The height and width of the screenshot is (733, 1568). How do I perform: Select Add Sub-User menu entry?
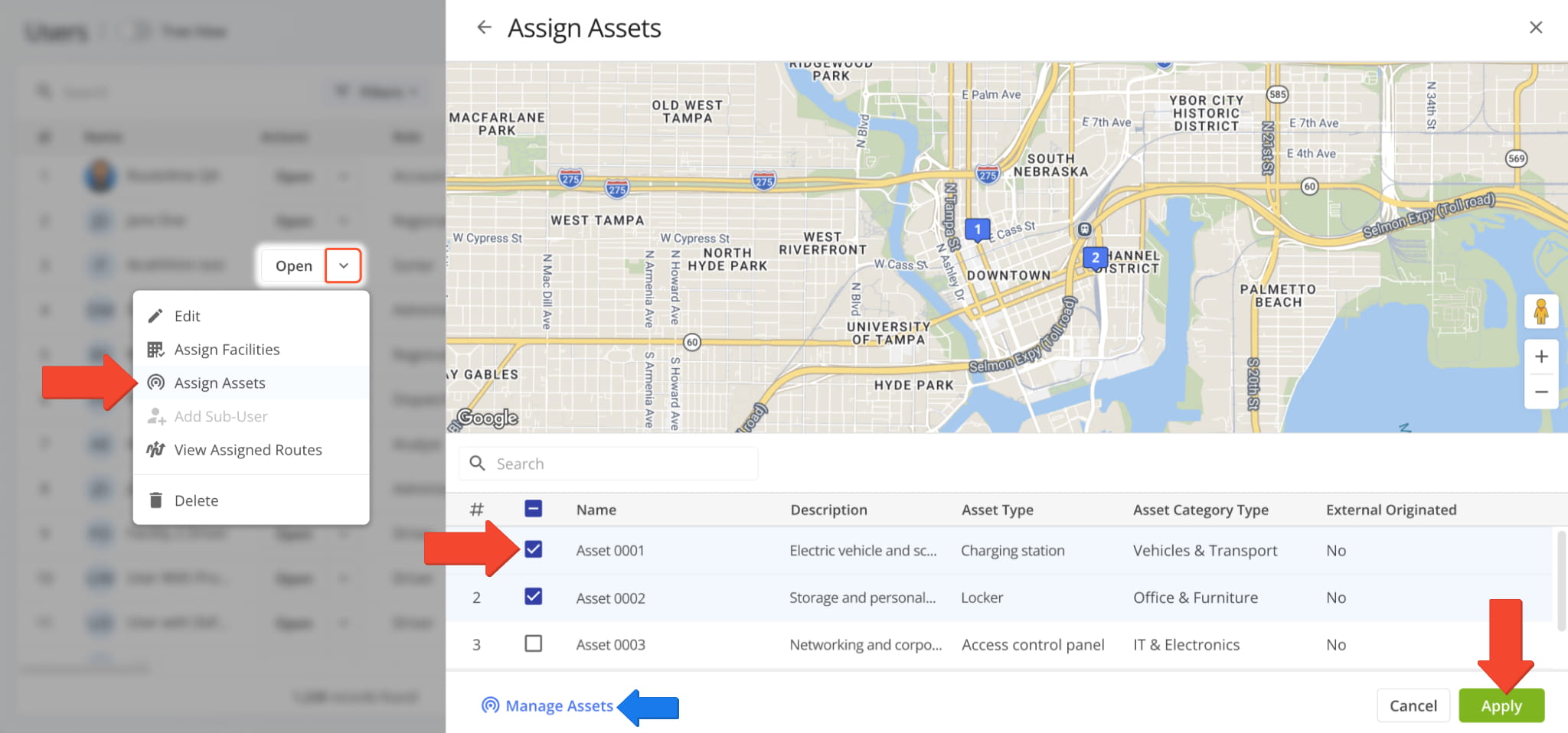click(x=251, y=416)
